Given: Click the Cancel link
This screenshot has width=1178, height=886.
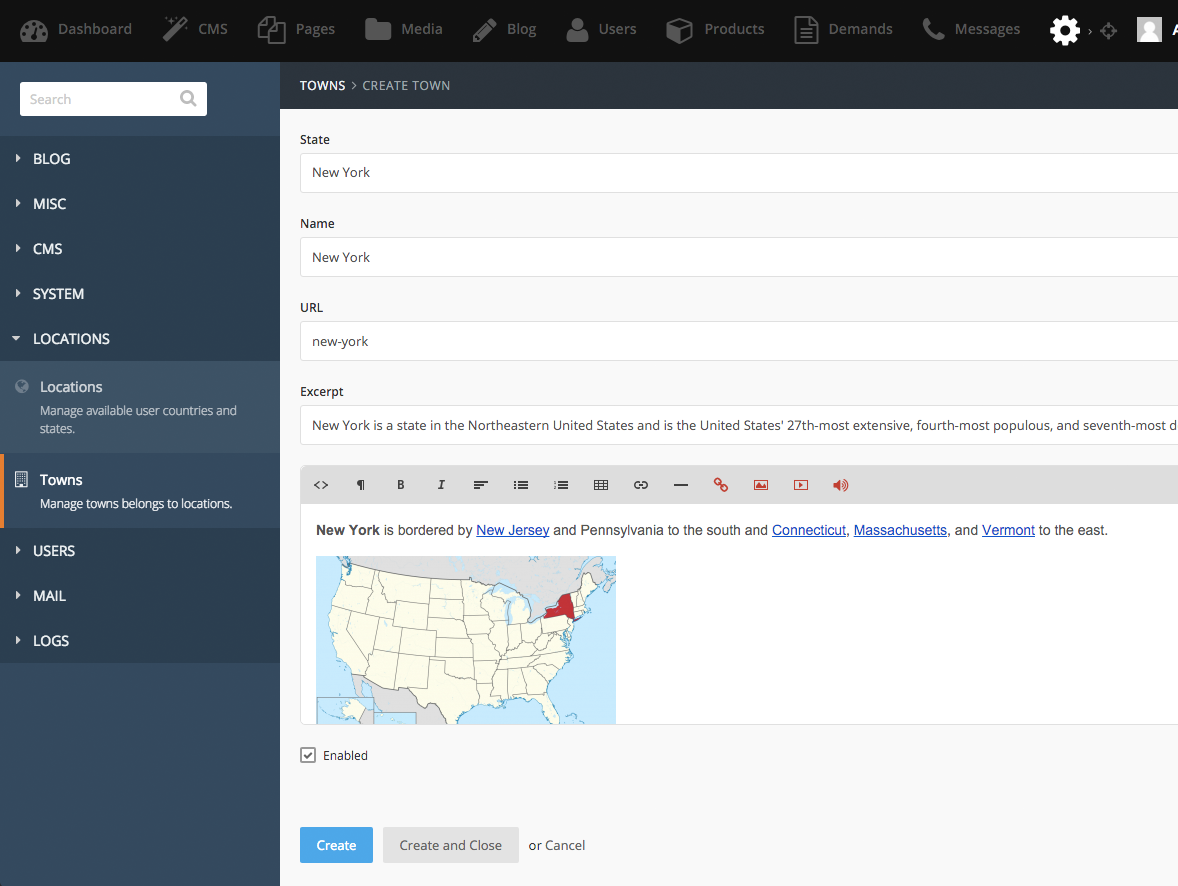Looking at the screenshot, I should click(565, 845).
